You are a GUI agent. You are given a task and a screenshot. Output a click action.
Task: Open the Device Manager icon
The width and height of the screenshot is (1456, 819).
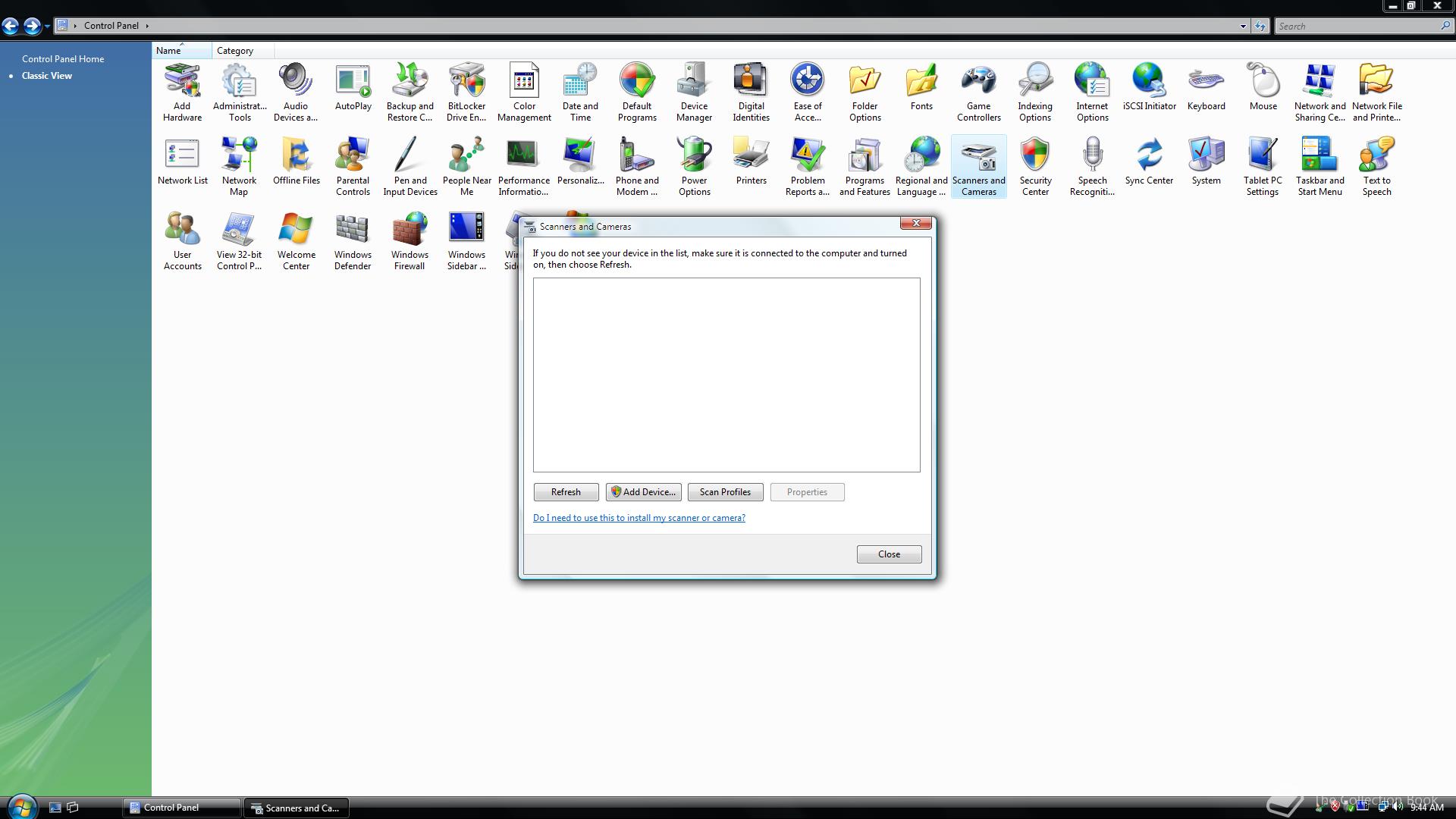point(694,91)
